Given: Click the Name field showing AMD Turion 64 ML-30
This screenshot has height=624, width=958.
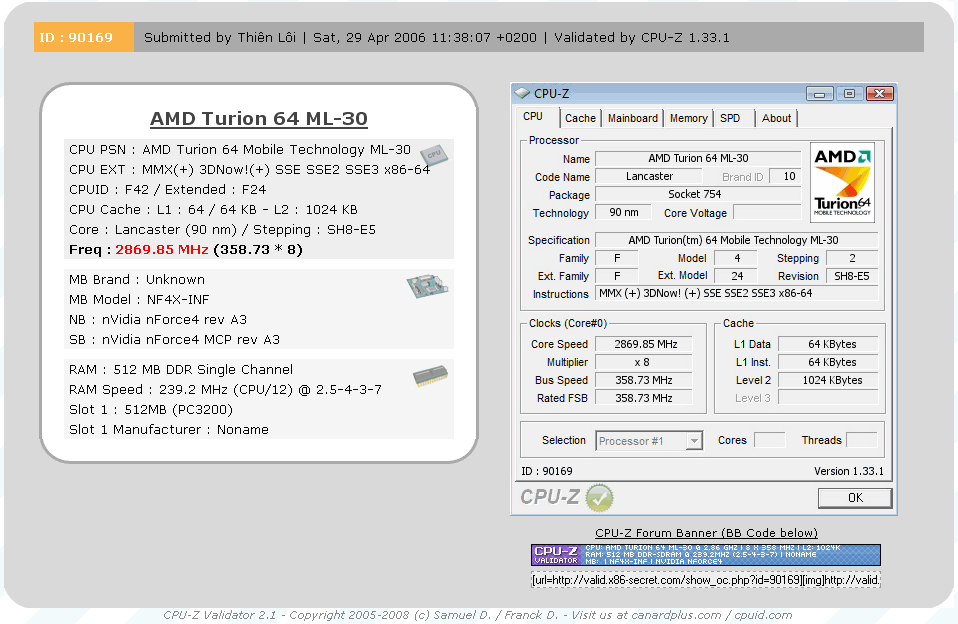Looking at the screenshot, I should (x=698, y=158).
